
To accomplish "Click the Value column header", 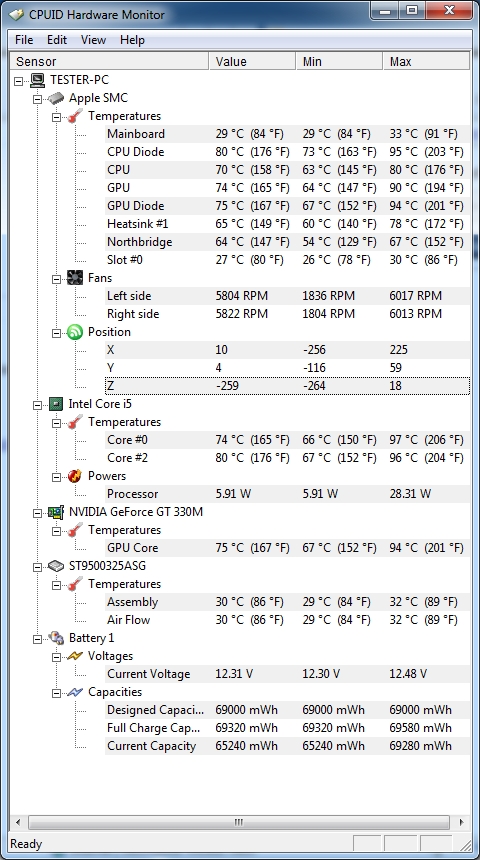I will (x=252, y=61).
